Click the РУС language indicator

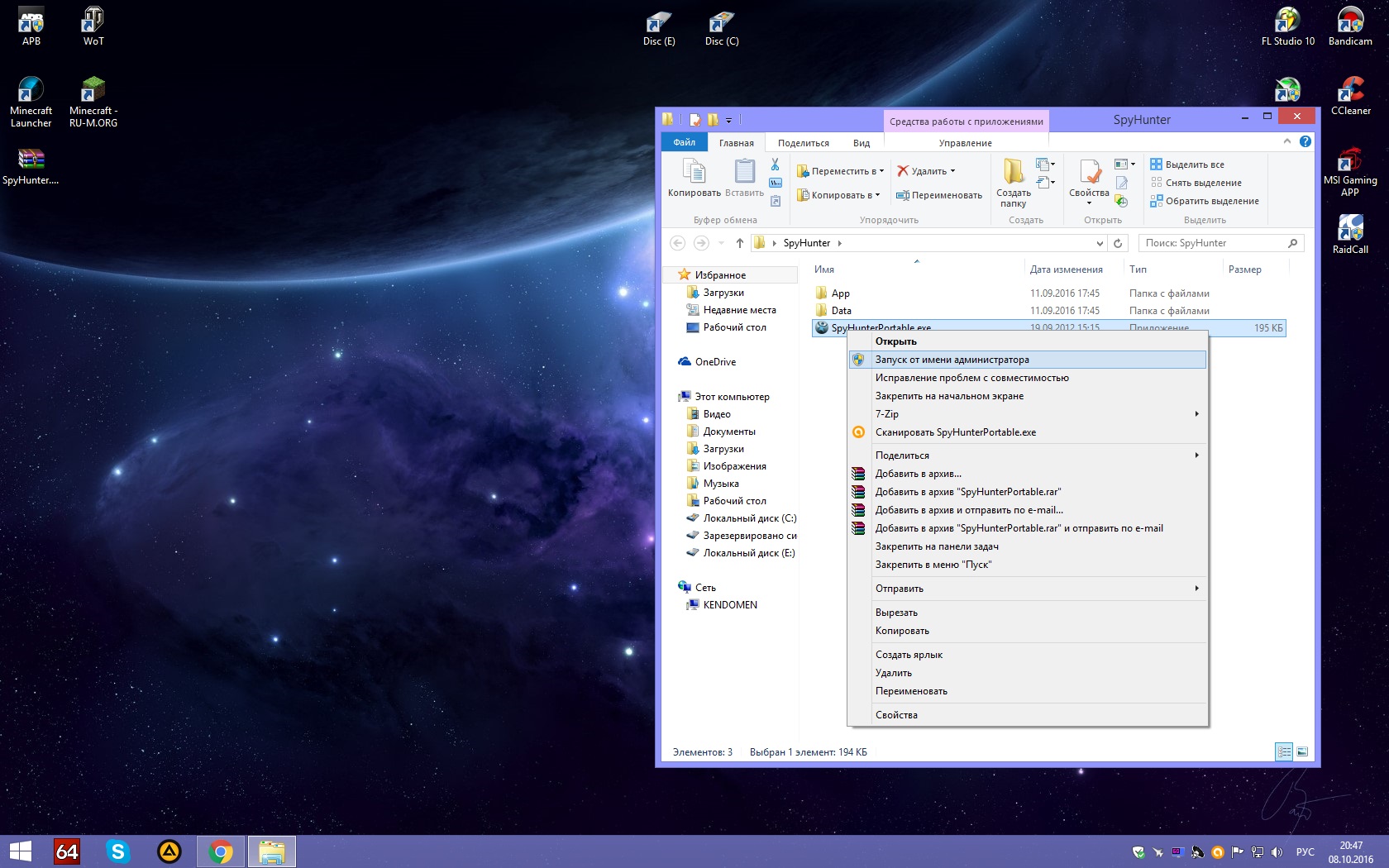tap(1305, 852)
